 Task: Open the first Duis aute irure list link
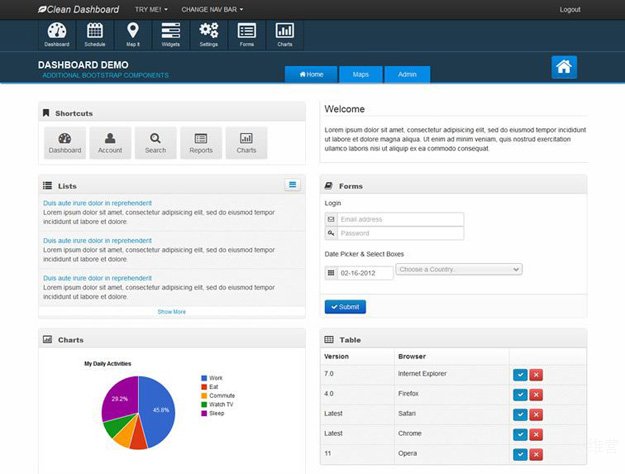coord(97,203)
